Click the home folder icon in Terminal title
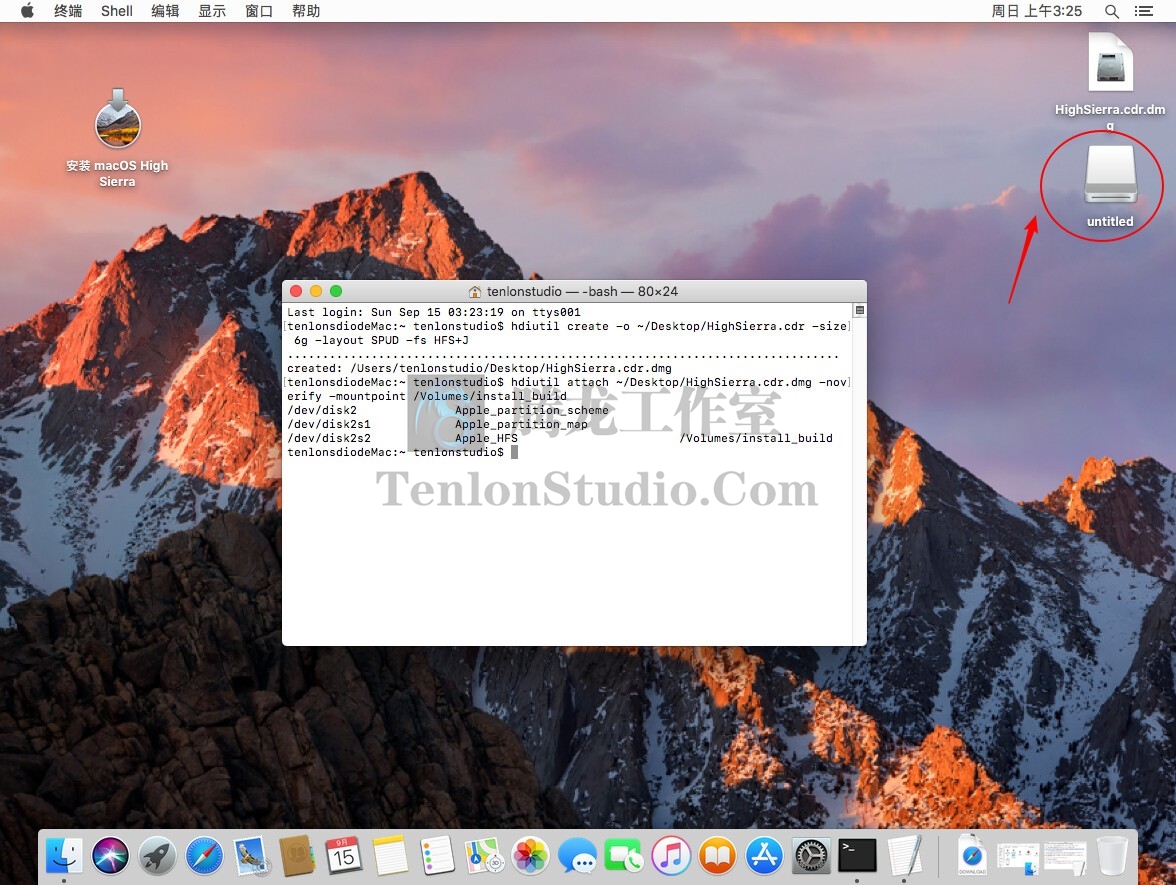The image size is (1176, 885). pyautogui.click(x=475, y=292)
